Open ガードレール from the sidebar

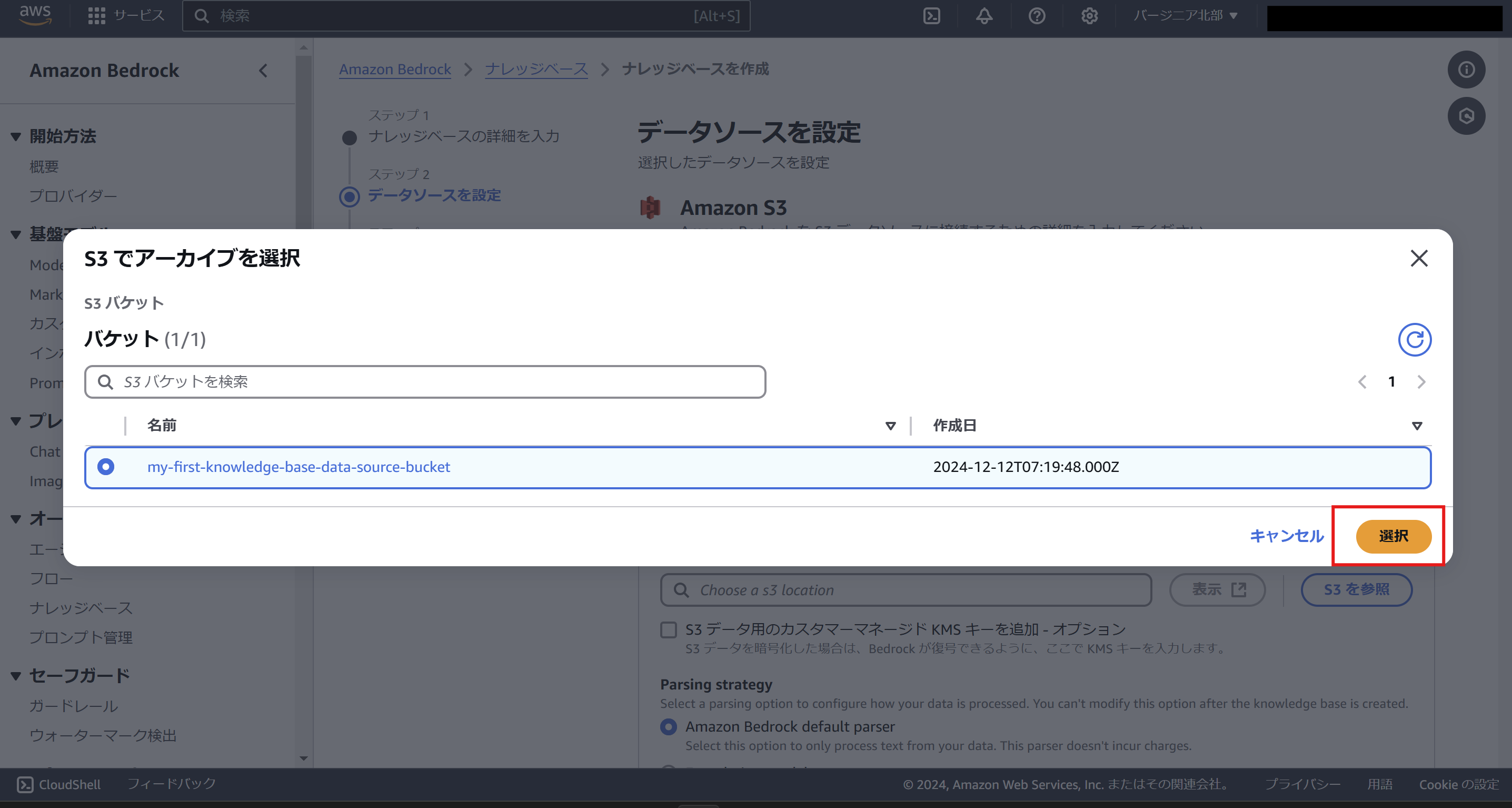pos(74,706)
